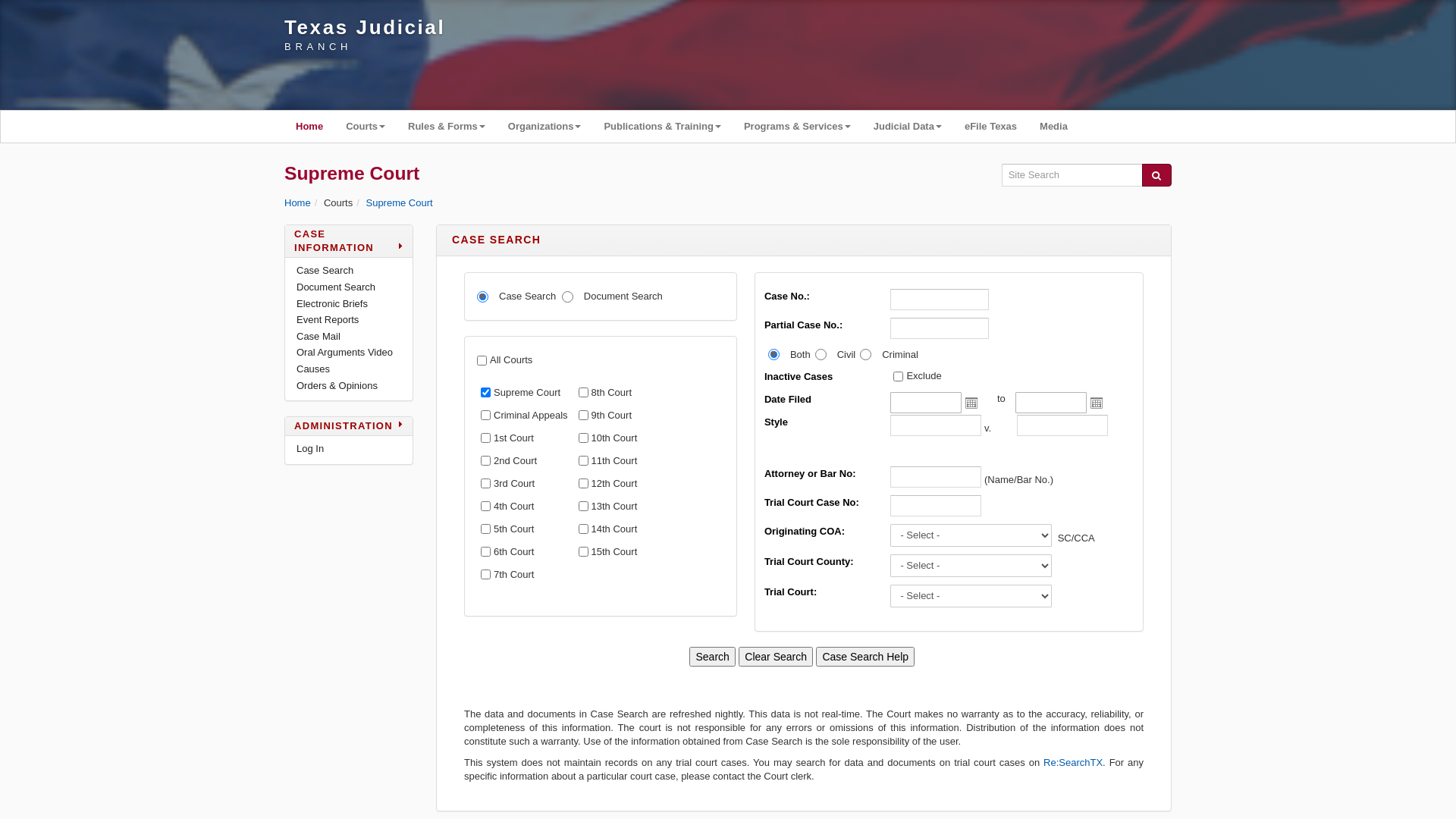The image size is (1456, 819).
Task: Click the first Style party field
Action: pos(936,425)
